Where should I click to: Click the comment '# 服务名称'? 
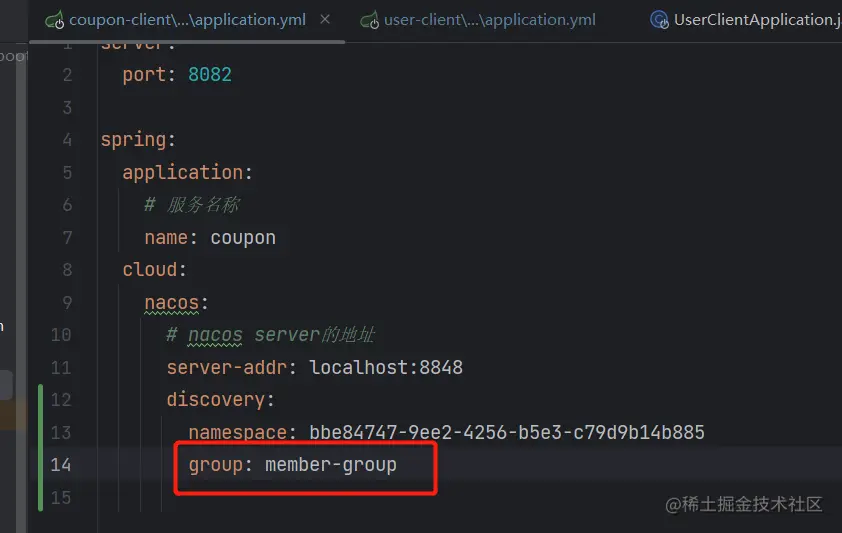point(192,205)
